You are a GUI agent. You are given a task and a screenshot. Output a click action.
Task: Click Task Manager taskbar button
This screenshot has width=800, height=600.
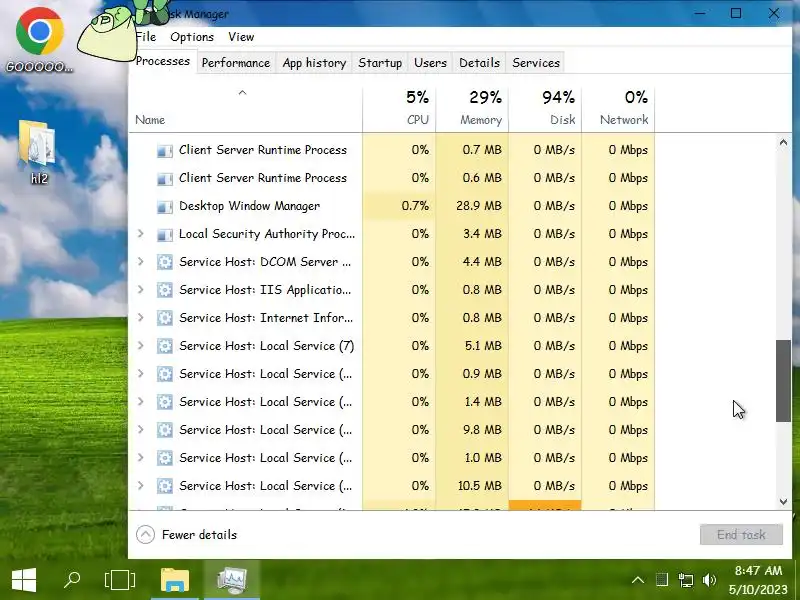click(x=232, y=580)
